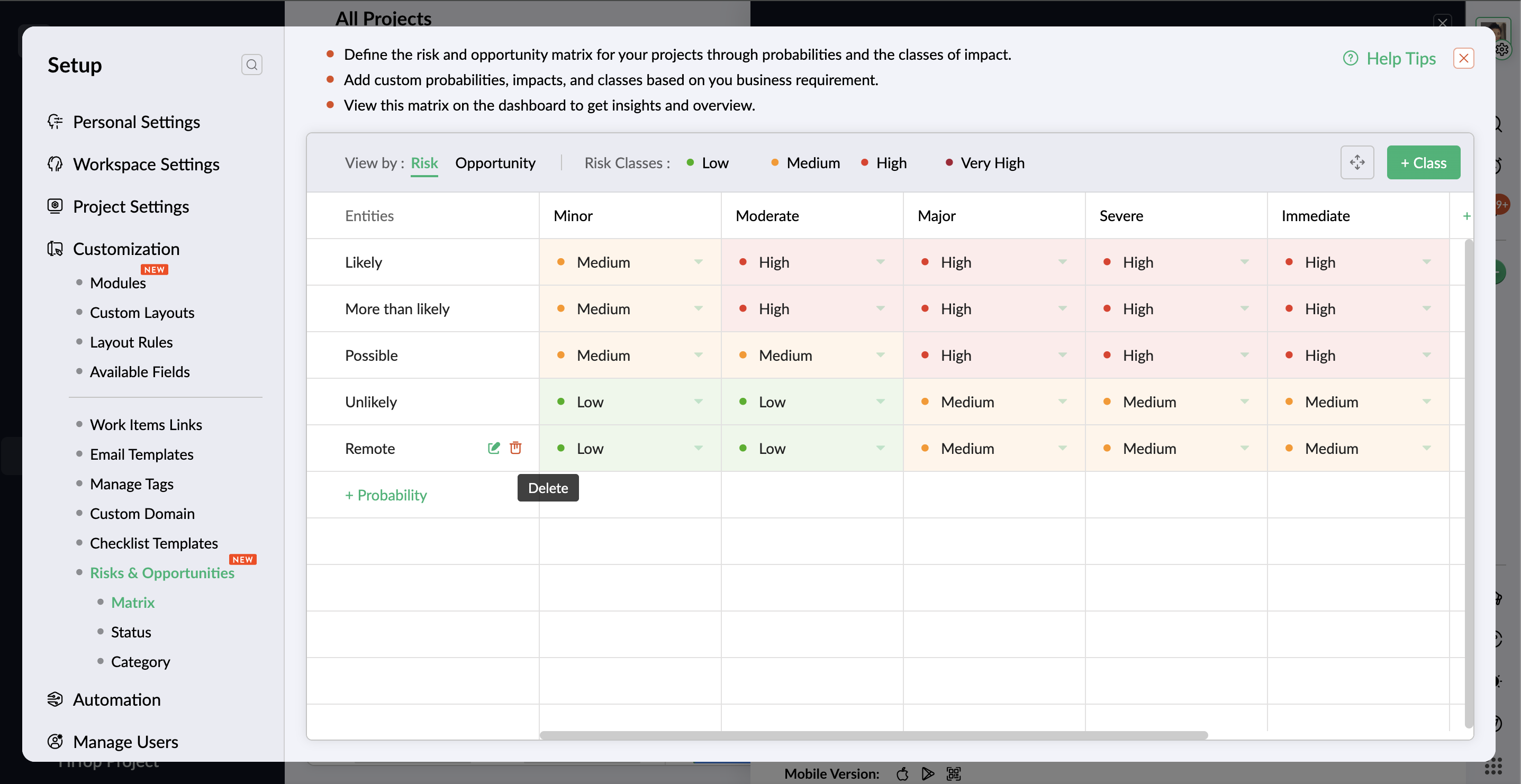Screen dimensions: 1521x784
Task: Click the + Probability link
Action: pyautogui.click(x=386, y=495)
